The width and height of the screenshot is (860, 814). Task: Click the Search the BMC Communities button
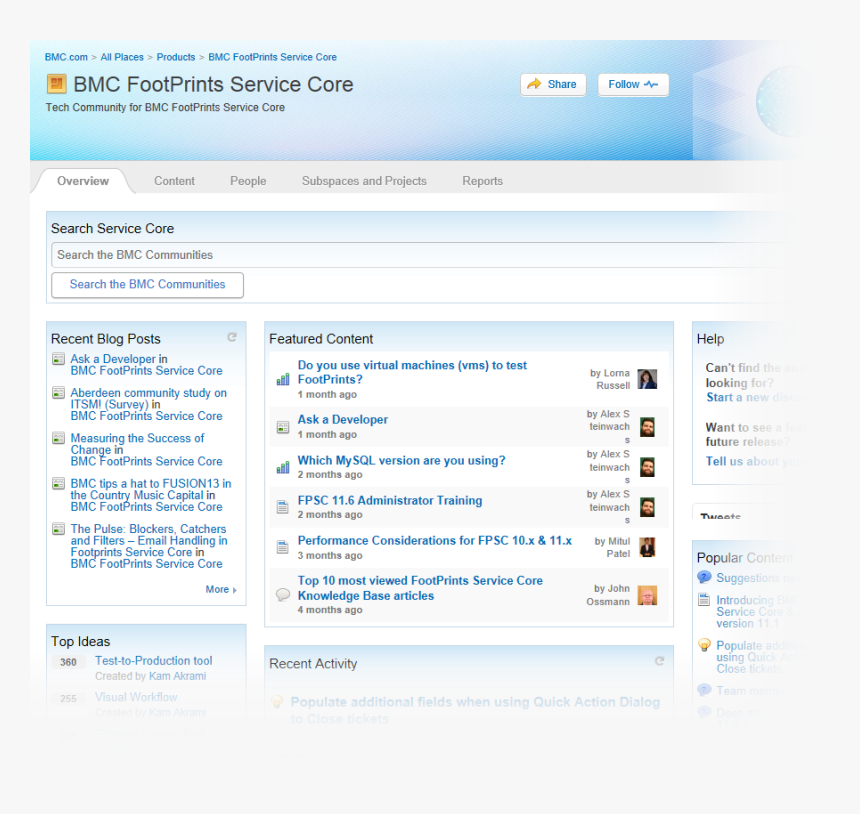point(147,285)
